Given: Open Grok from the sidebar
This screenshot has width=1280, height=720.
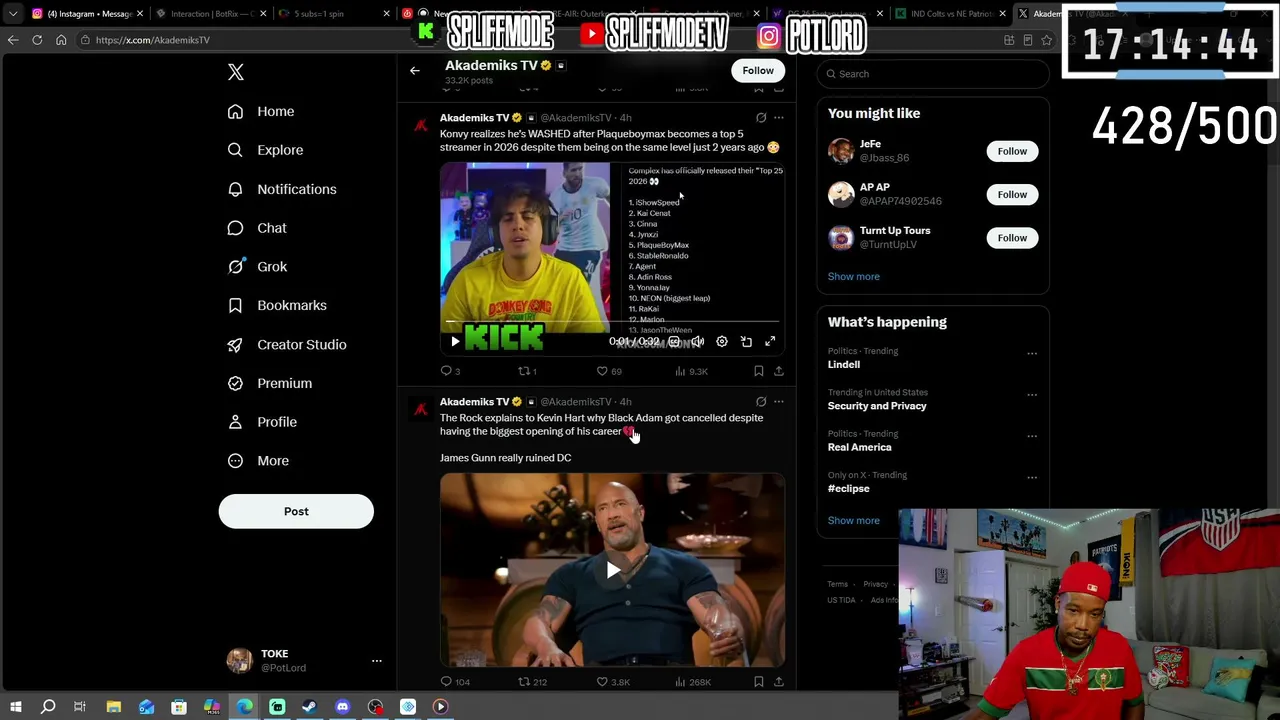Looking at the screenshot, I should 257,267.
